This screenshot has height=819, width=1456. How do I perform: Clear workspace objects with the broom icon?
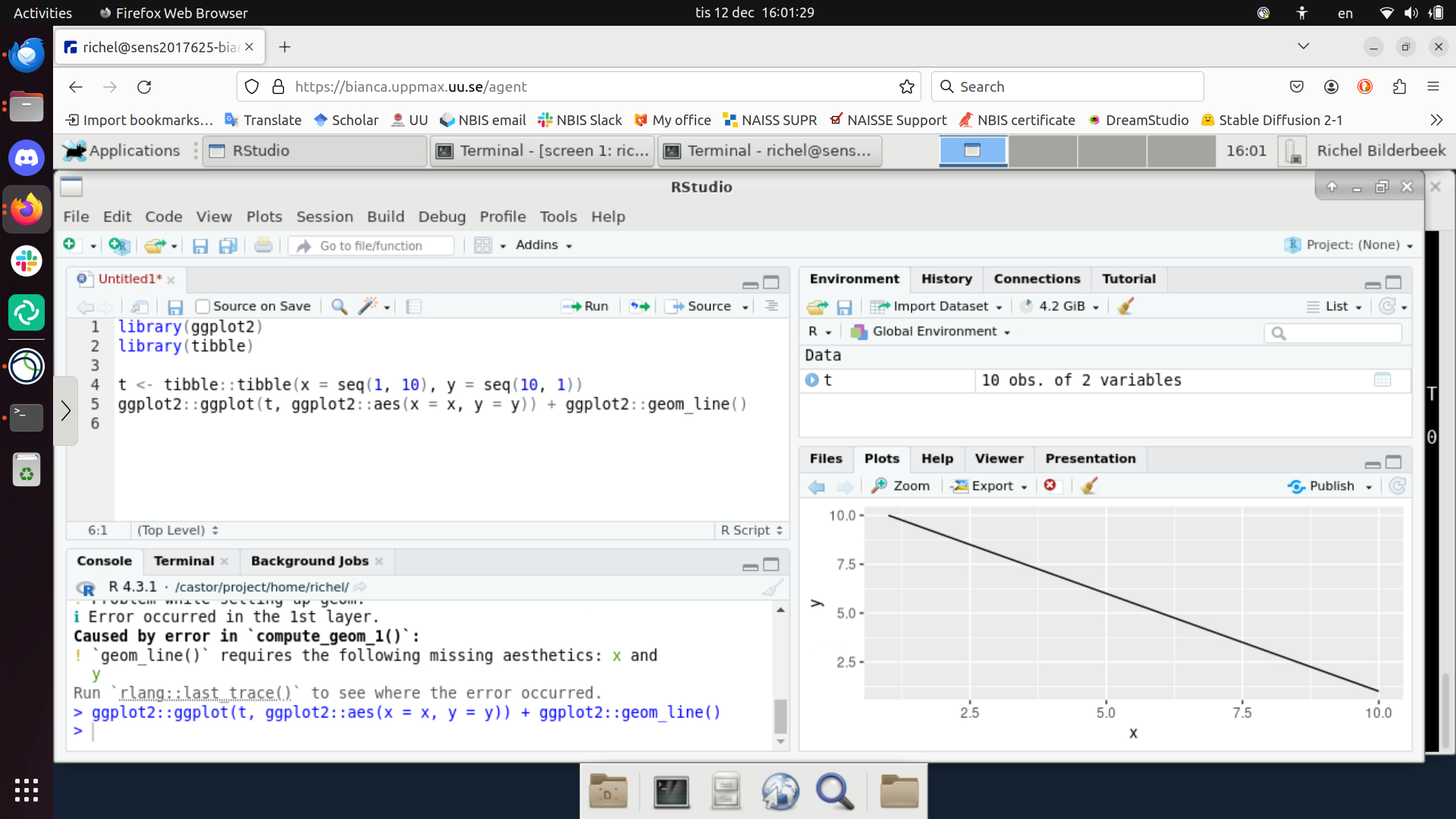pos(1125,306)
